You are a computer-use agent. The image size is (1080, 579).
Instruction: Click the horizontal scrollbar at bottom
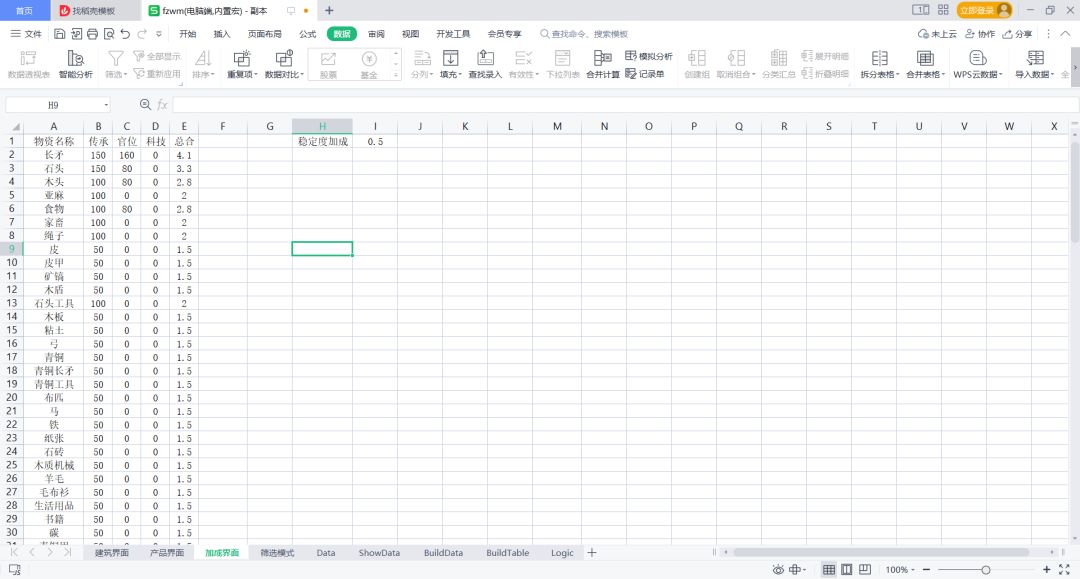point(881,552)
